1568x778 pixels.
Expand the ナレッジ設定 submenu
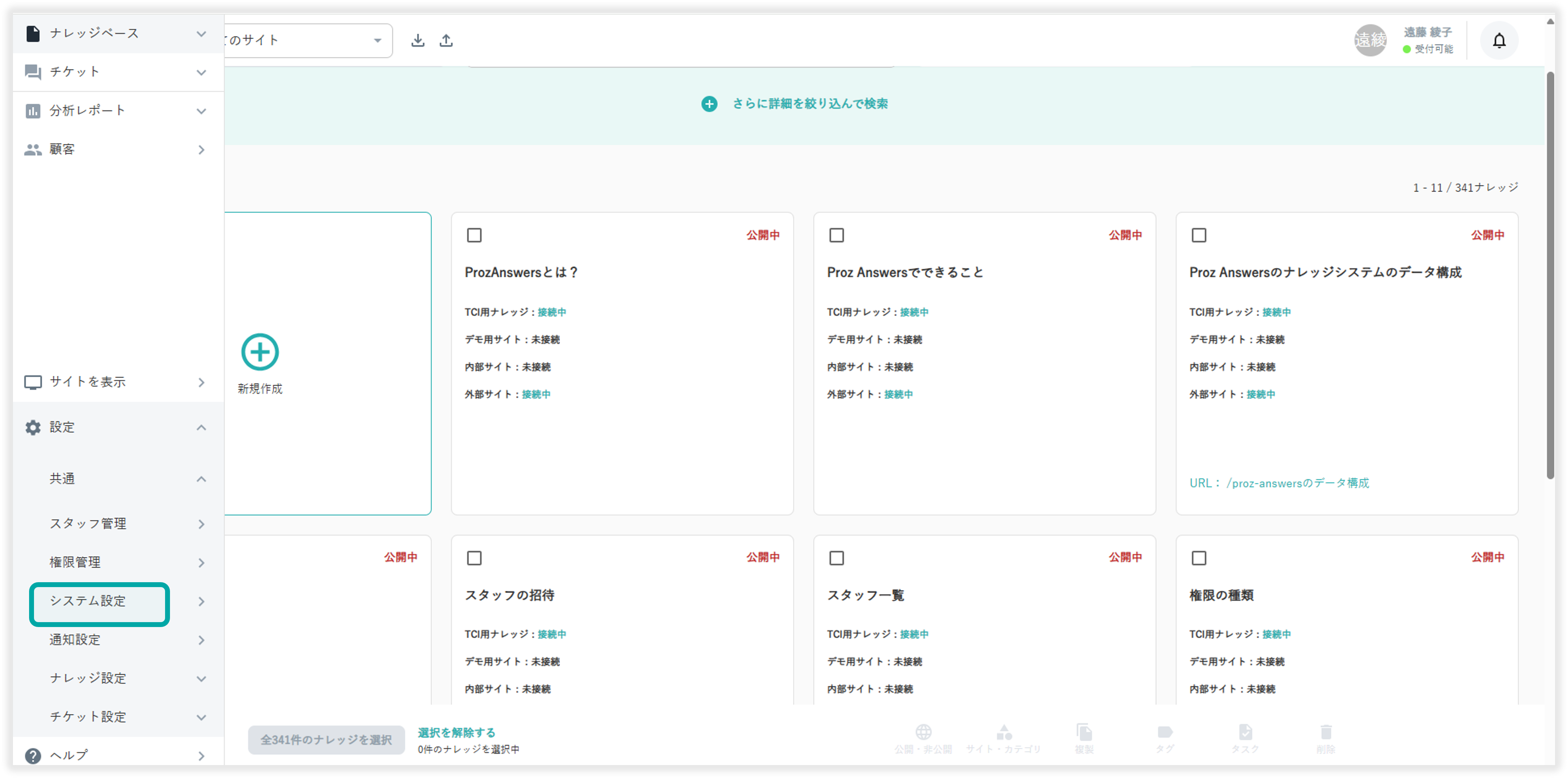coord(202,678)
